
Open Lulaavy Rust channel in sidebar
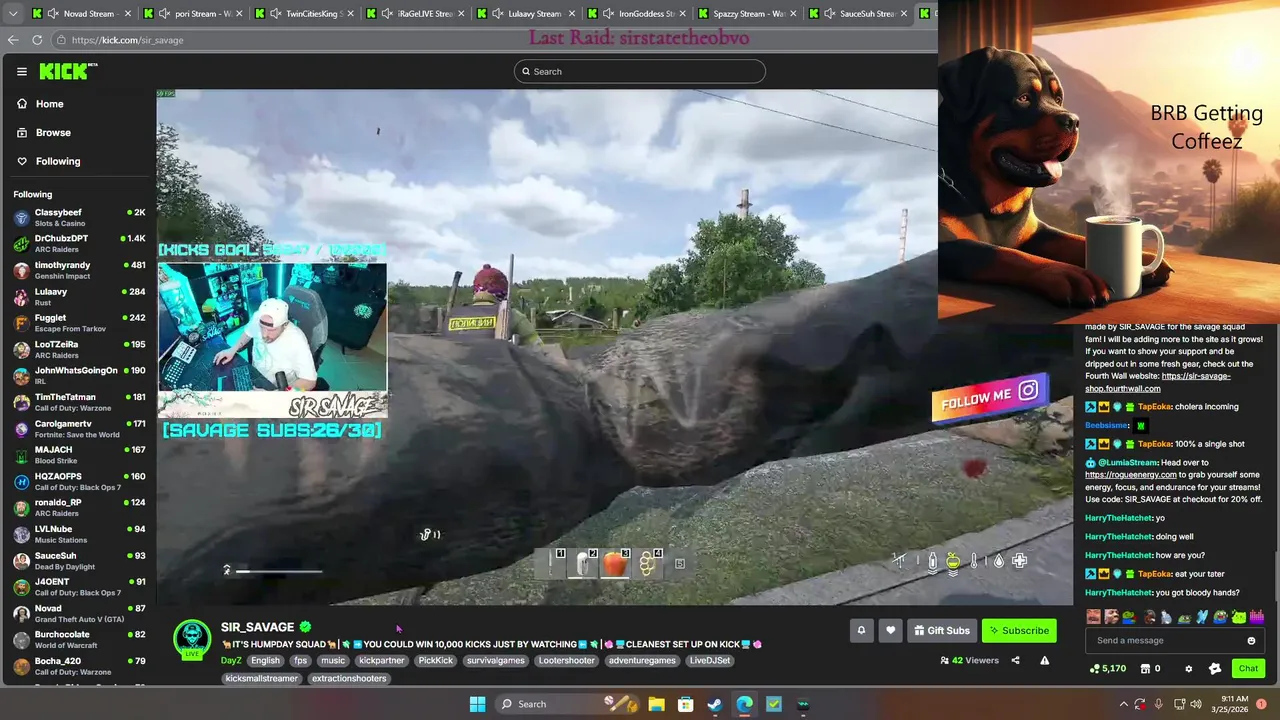78,297
